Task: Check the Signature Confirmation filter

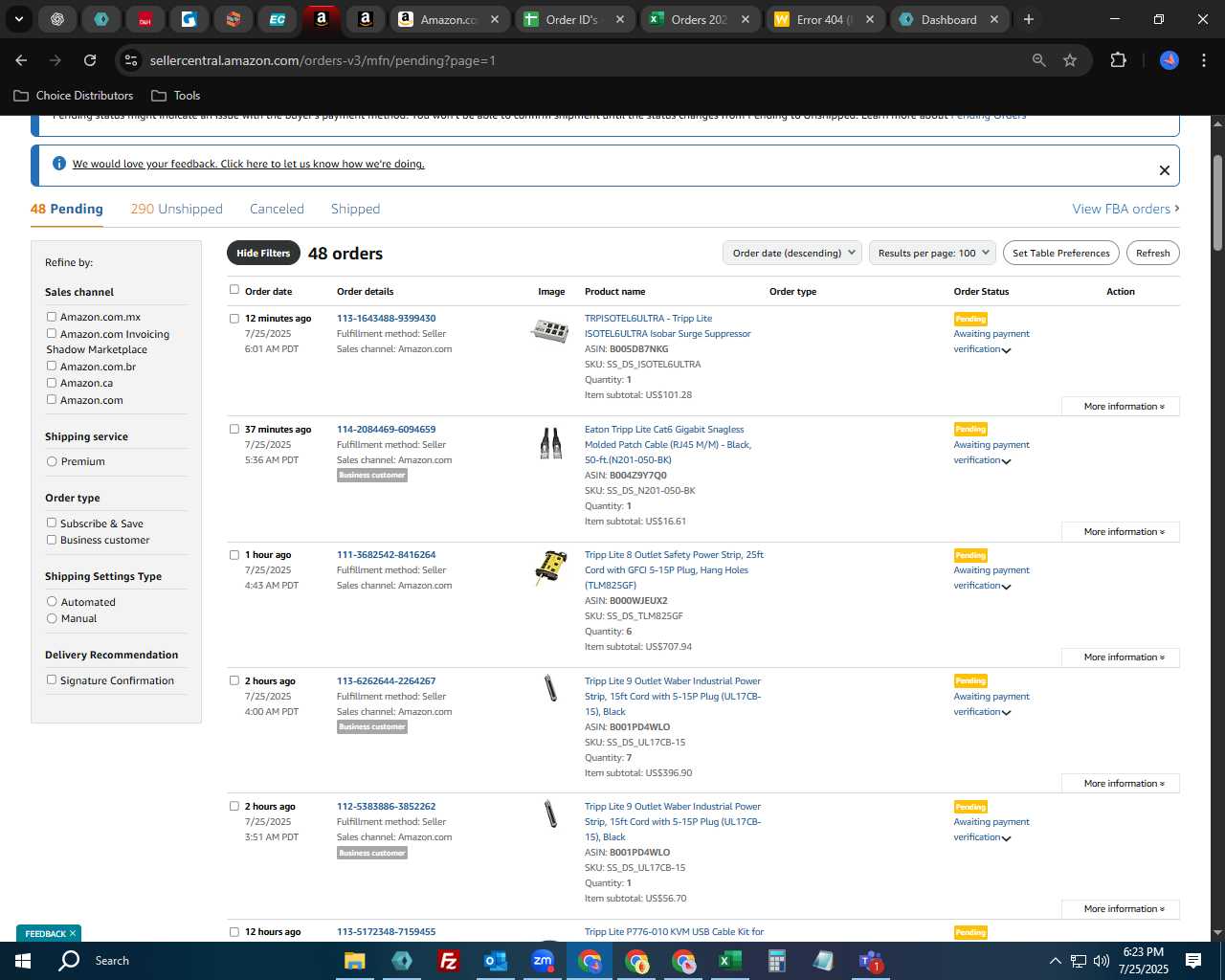Action: (x=52, y=680)
